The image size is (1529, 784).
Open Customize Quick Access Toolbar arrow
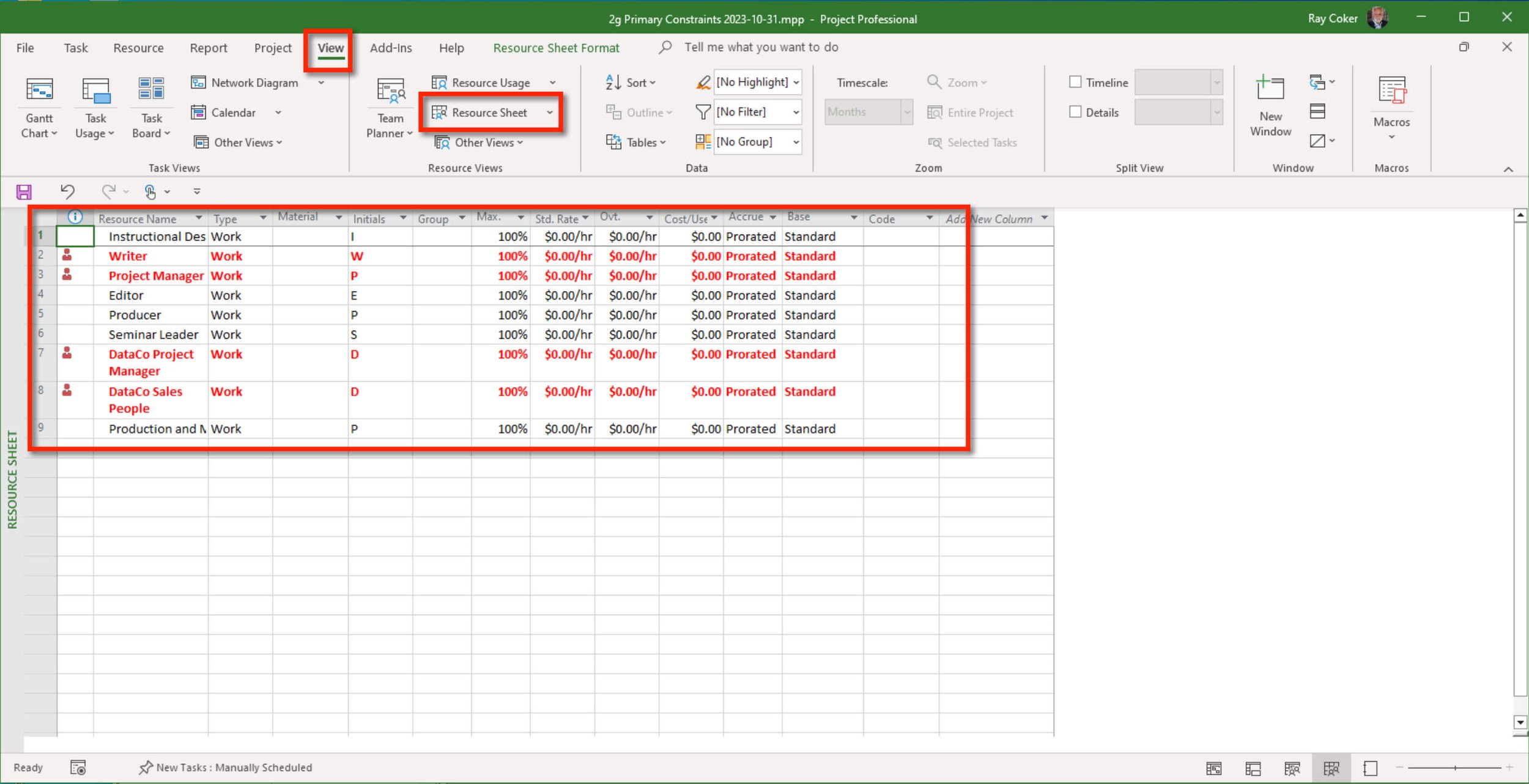[197, 192]
